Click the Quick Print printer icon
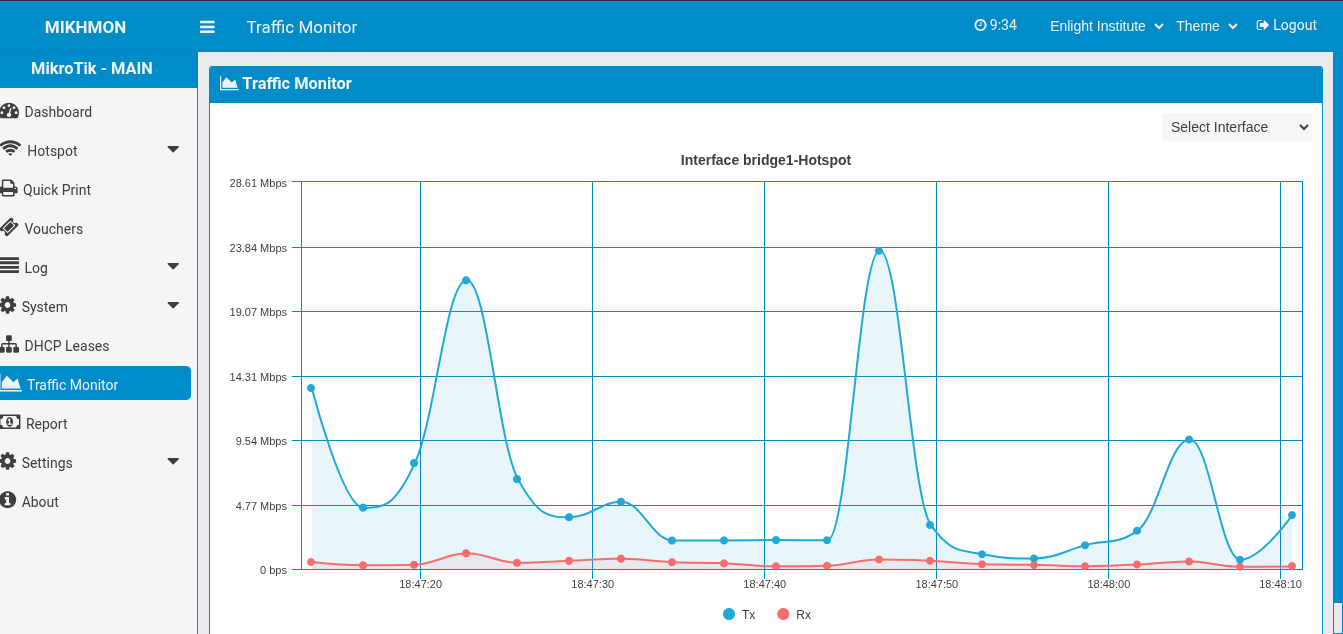Screen dimensions: 1343x634 click(9, 189)
